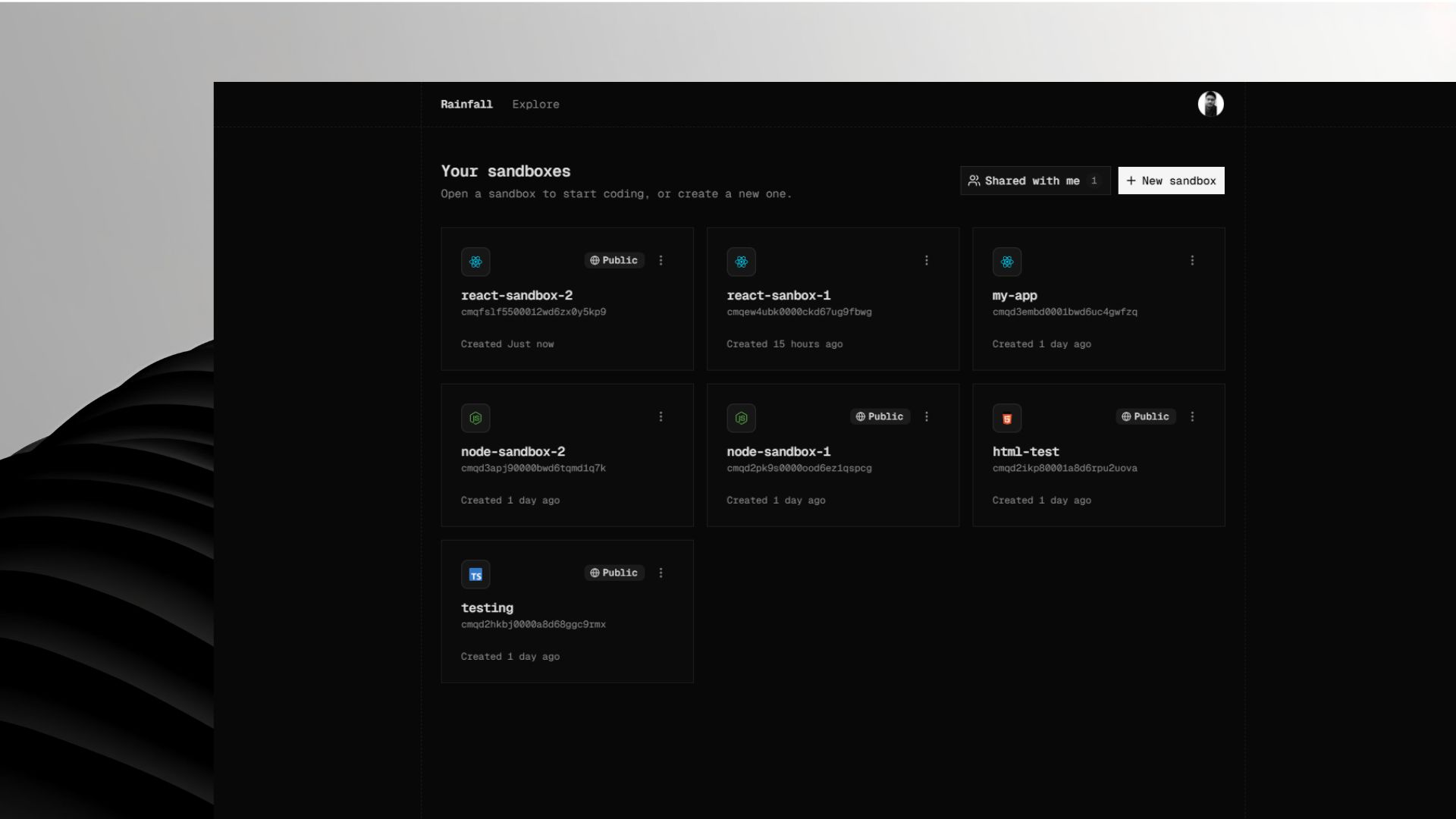Click the Node.js icon on node-sandbox-1
Viewport: 1456px width, 819px height.
(741, 418)
